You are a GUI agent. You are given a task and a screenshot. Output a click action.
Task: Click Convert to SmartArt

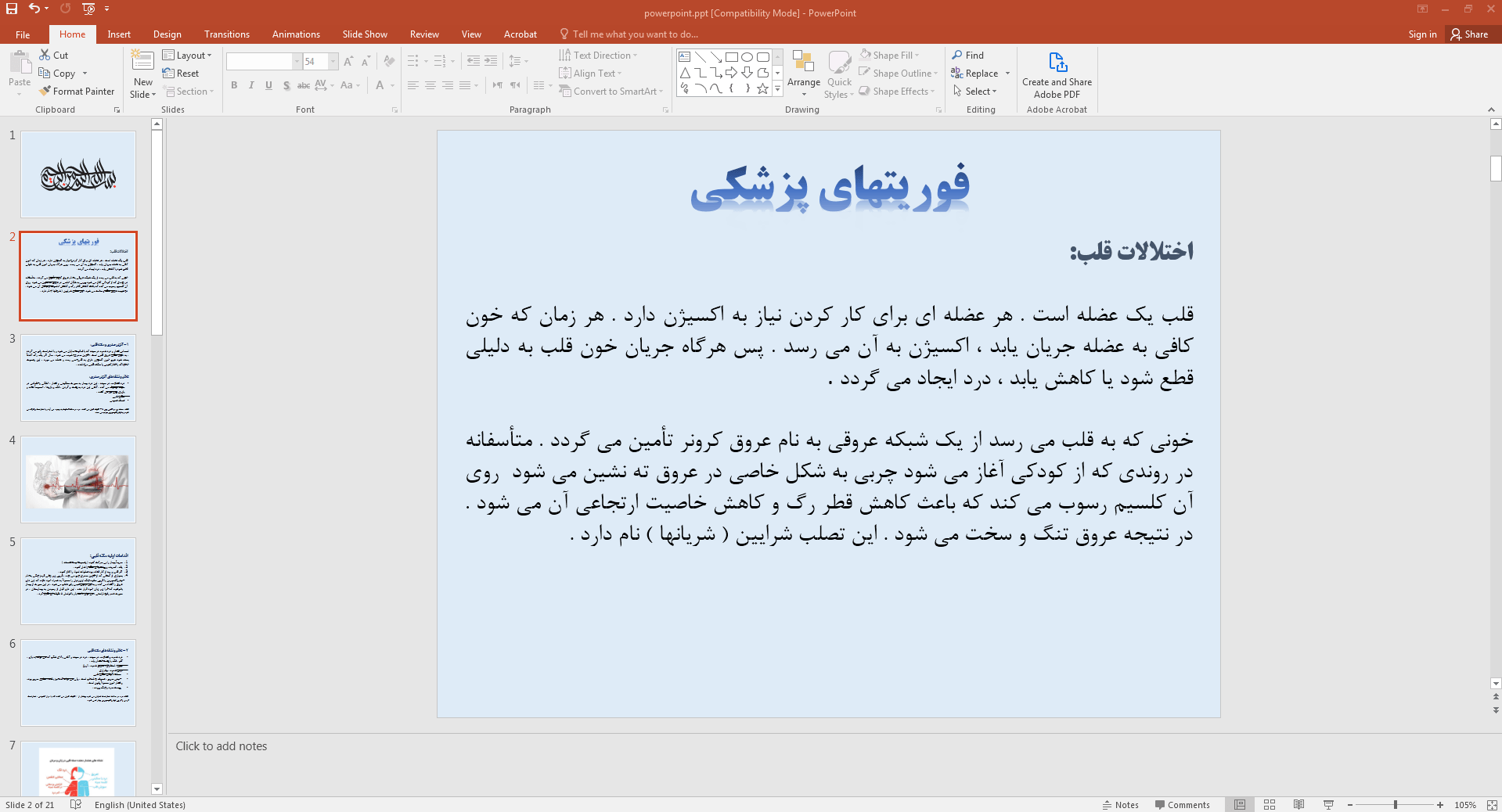coord(611,92)
